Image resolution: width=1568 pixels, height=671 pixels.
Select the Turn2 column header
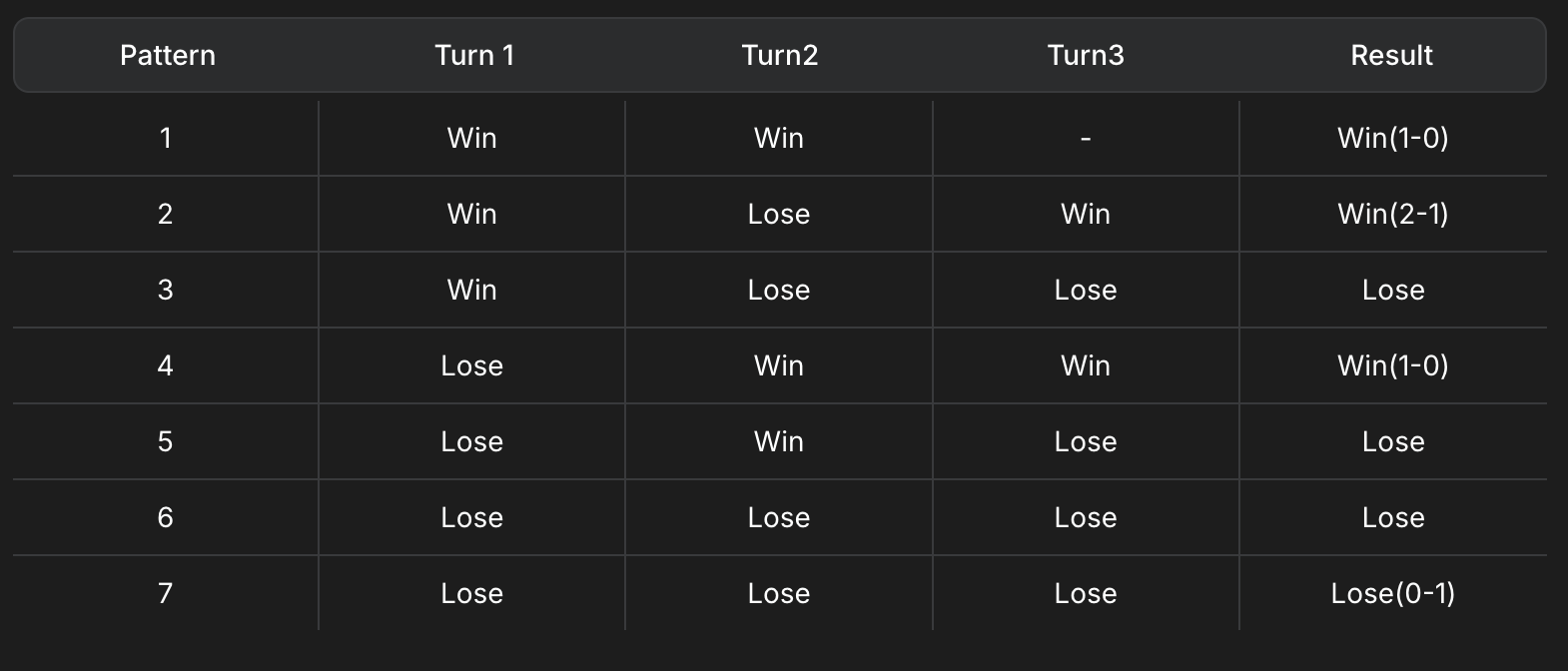point(779,55)
